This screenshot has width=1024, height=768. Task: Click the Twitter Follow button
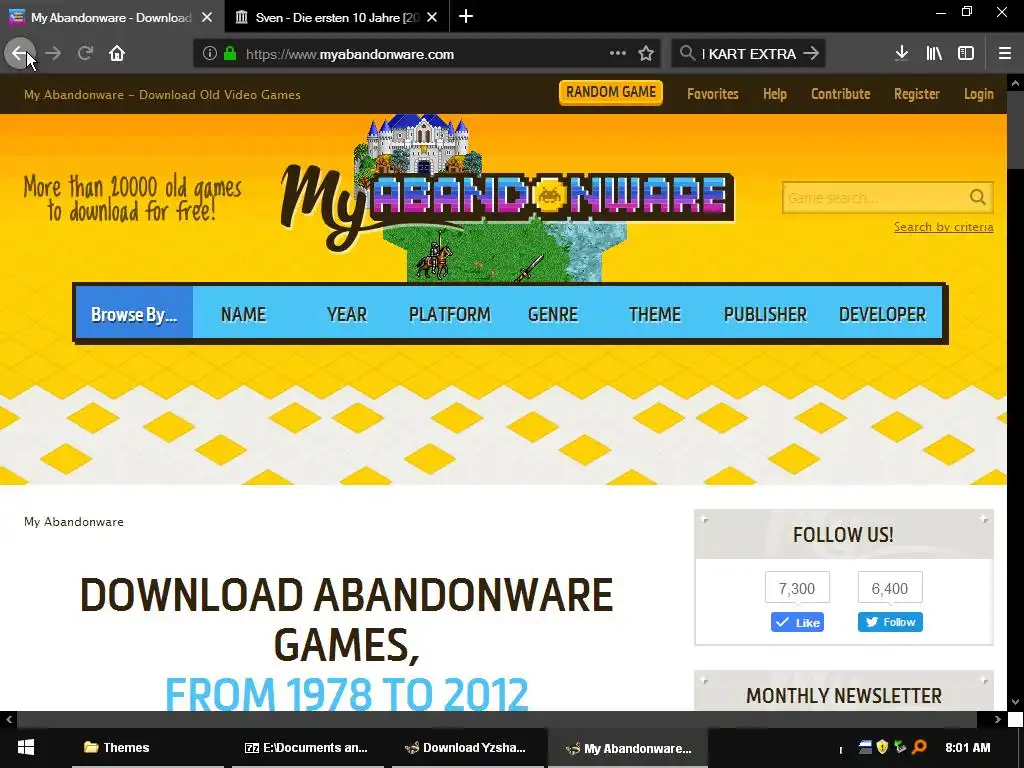click(x=890, y=622)
